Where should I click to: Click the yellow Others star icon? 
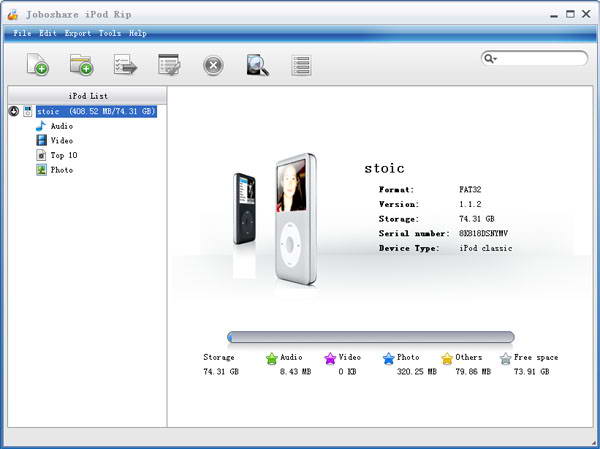click(x=447, y=359)
